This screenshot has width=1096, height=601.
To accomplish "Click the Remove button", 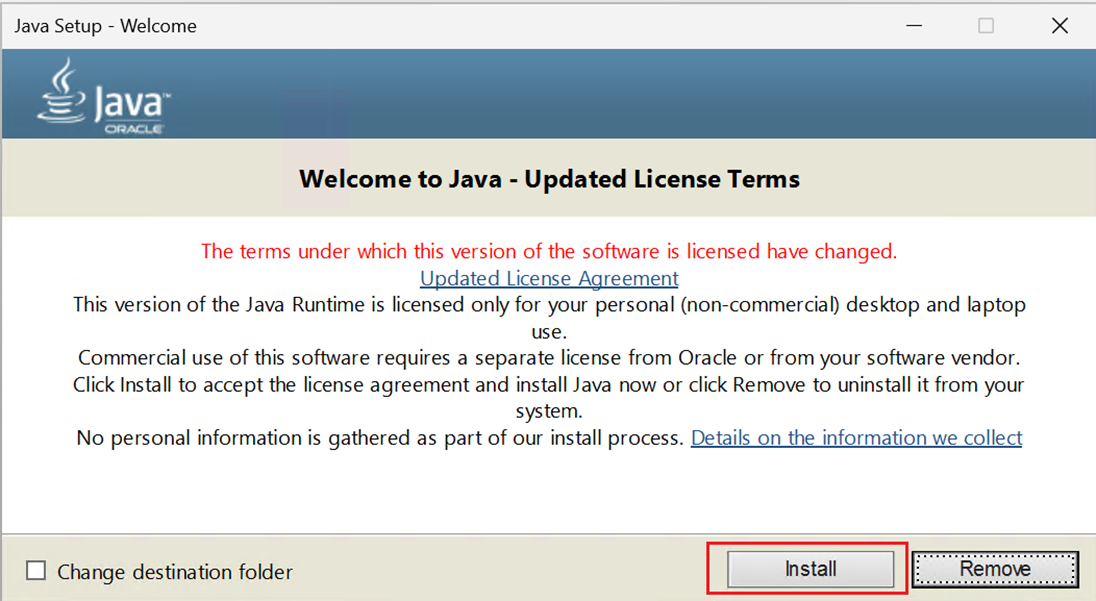I will click(995, 569).
